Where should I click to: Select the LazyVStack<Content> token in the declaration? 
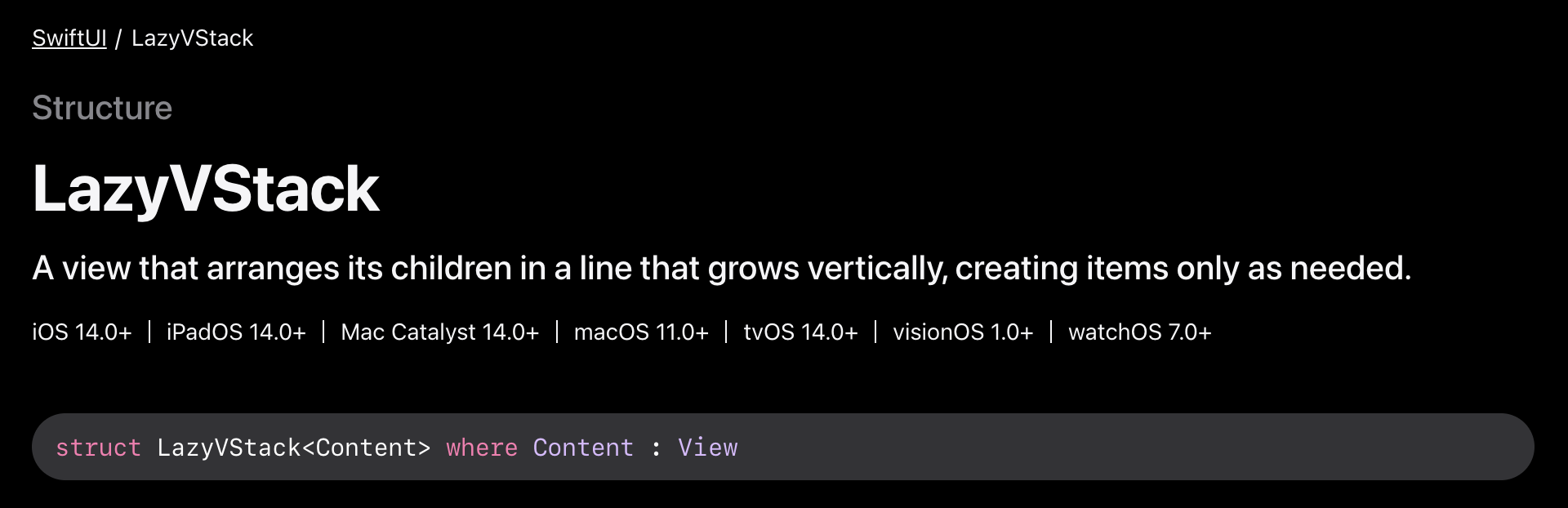[294, 448]
